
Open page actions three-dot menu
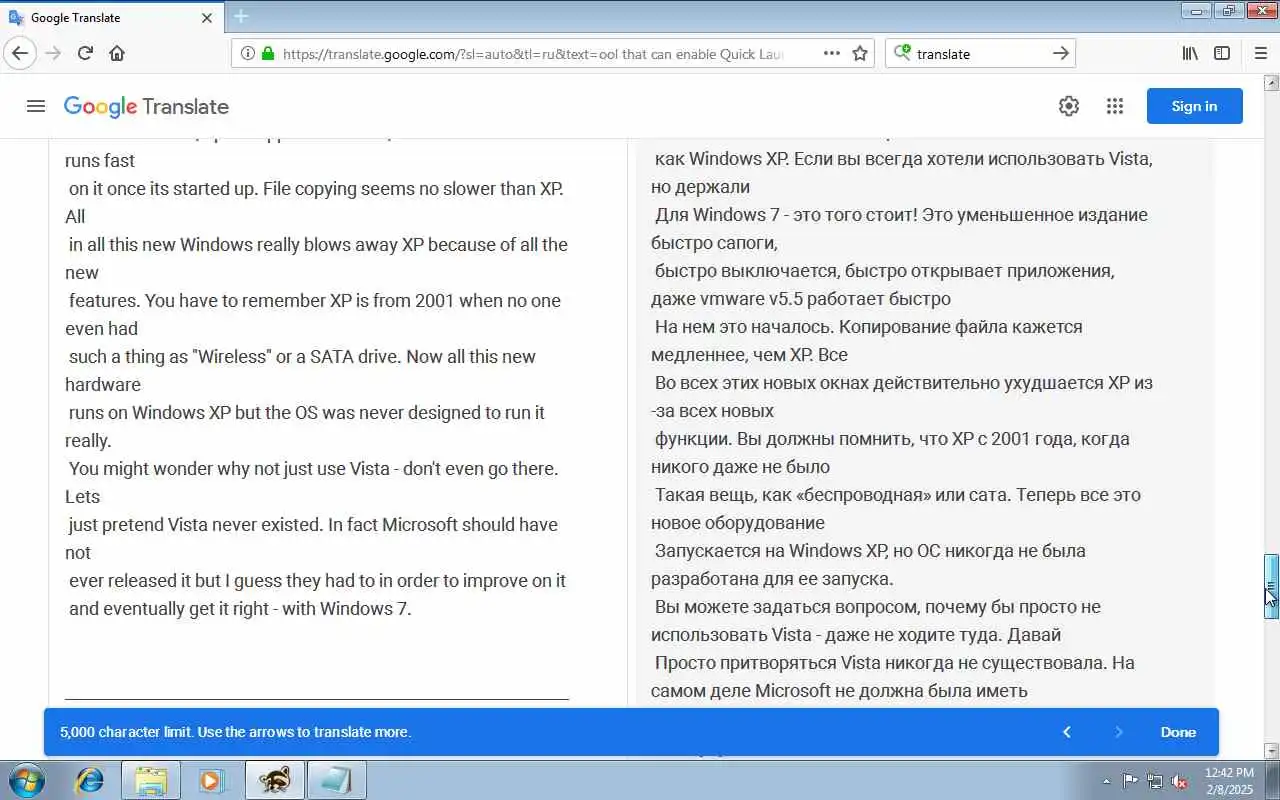[831, 53]
